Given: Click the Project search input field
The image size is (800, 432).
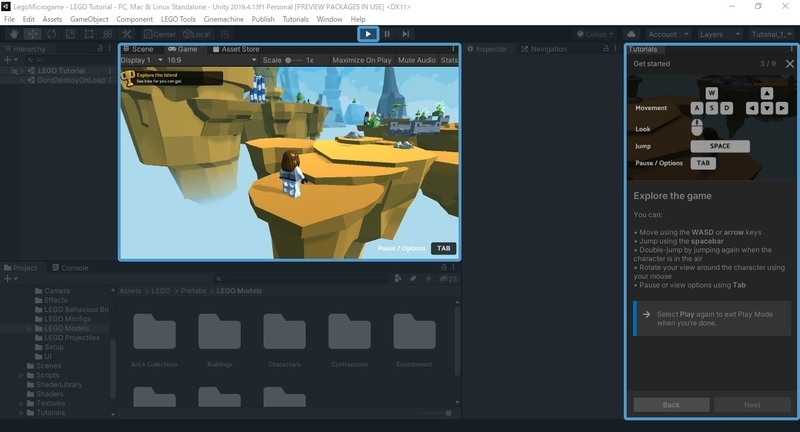Looking at the screenshot, I should (301, 278).
